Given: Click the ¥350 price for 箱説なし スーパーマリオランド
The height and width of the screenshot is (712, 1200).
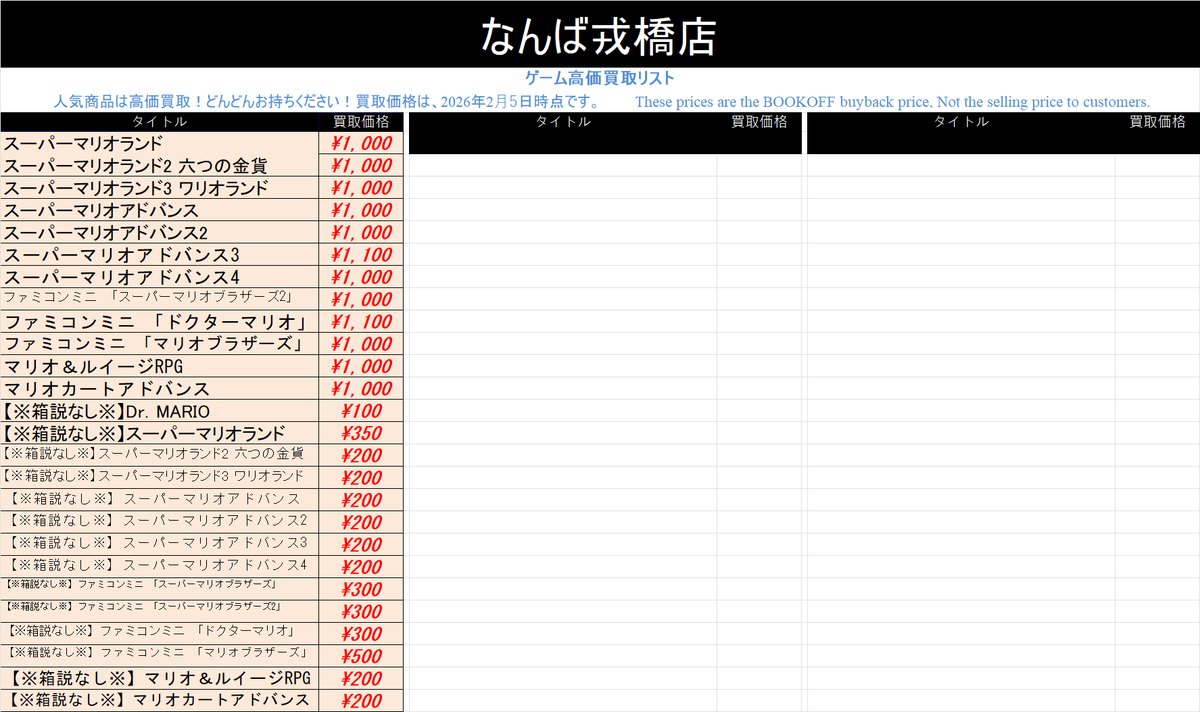Looking at the screenshot, I should (x=361, y=433).
